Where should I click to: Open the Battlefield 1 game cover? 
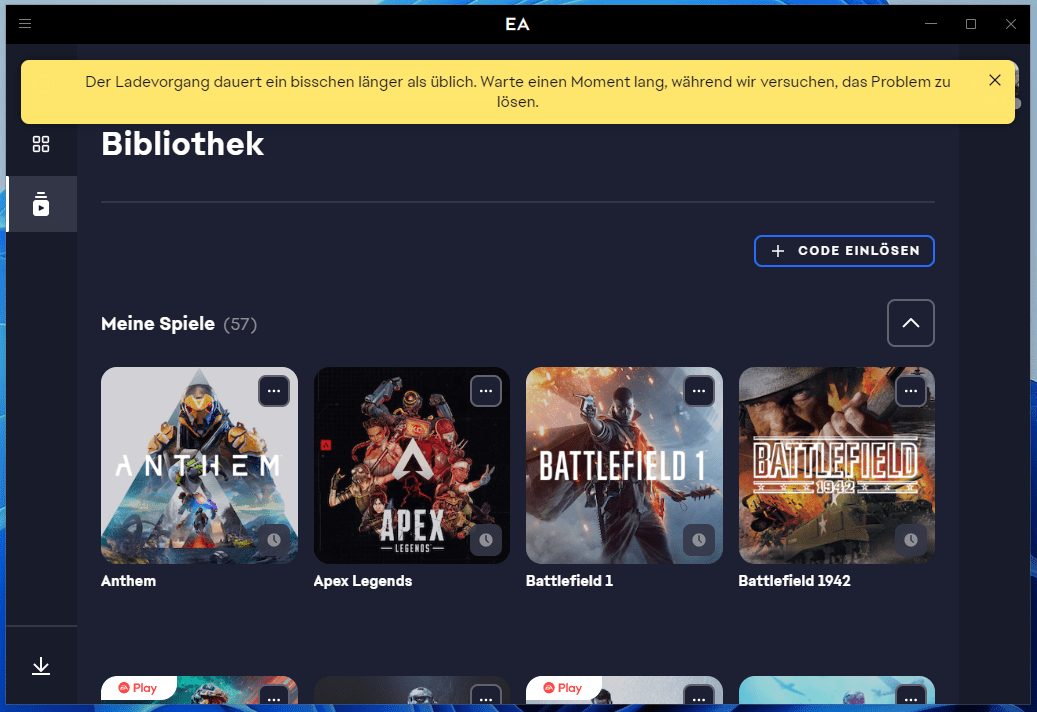click(624, 465)
